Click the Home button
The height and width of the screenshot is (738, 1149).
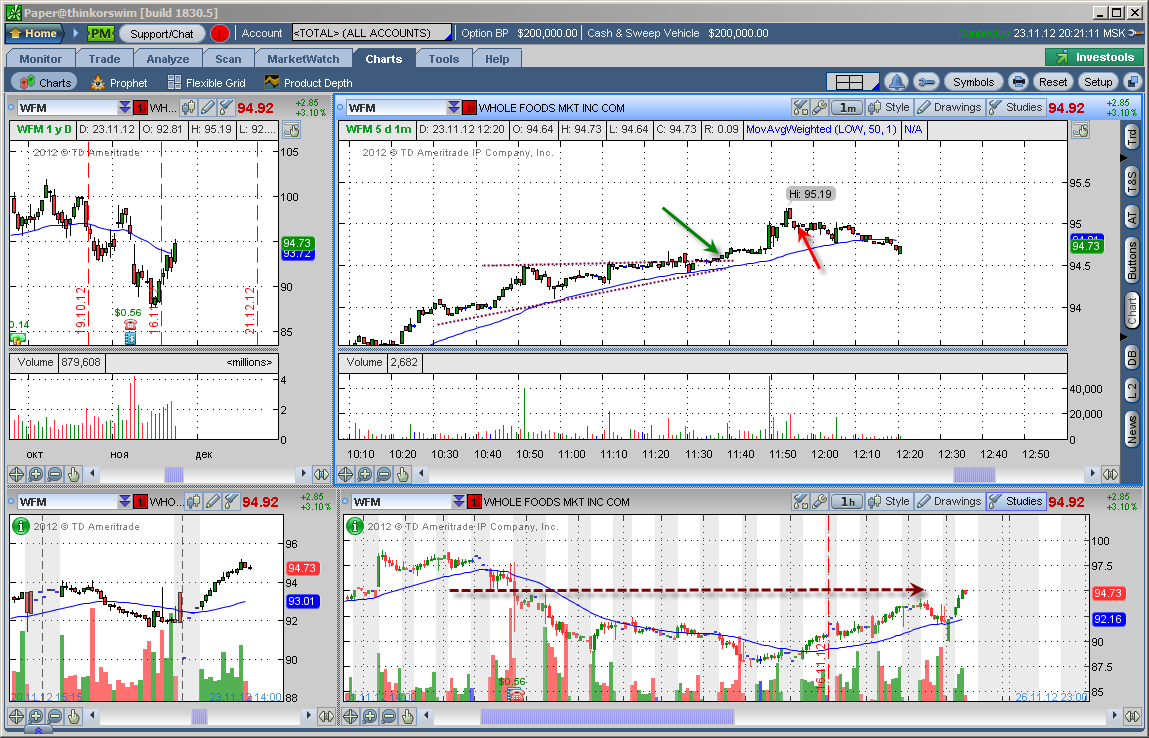[x=34, y=34]
